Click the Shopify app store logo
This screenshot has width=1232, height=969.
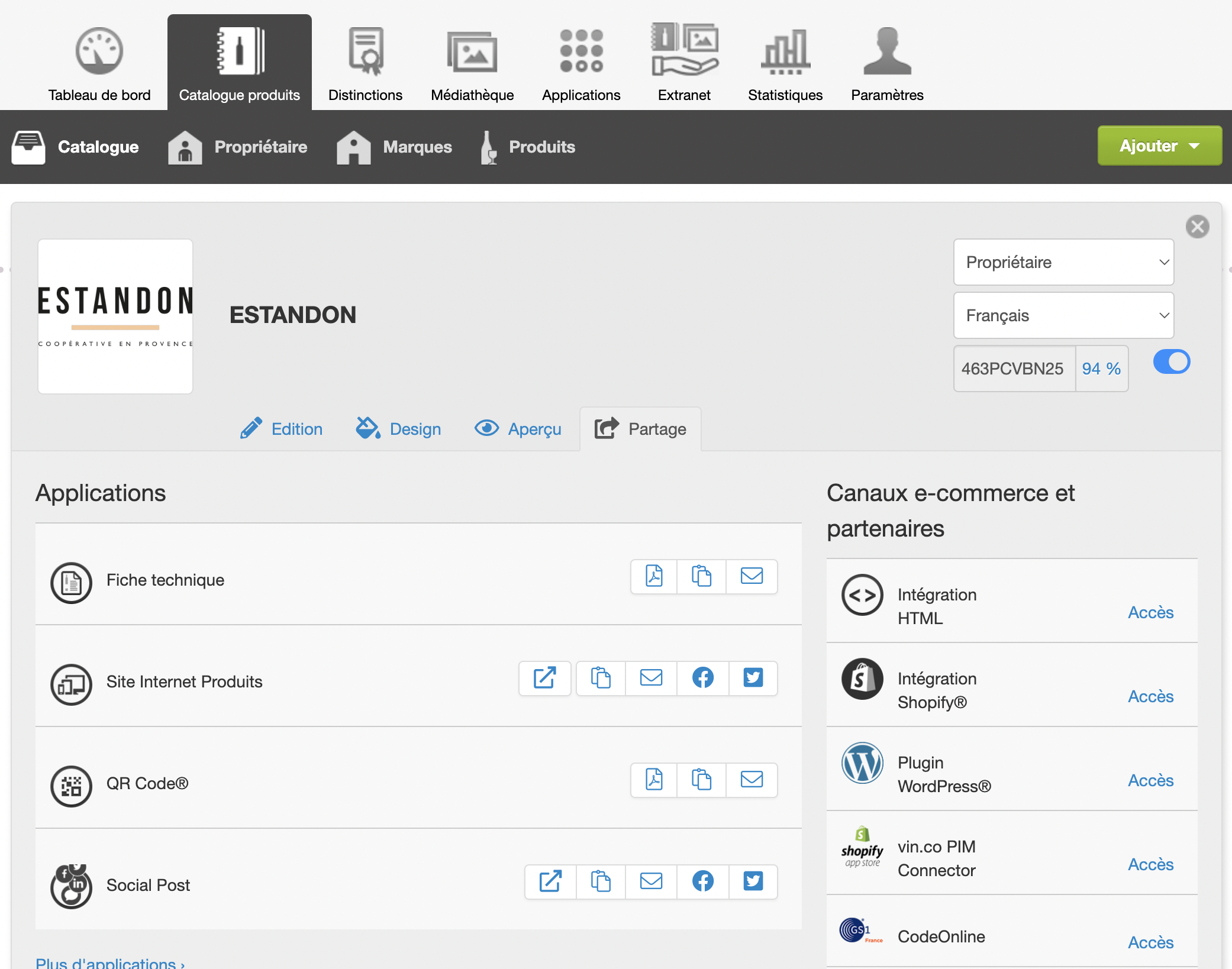click(862, 847)
